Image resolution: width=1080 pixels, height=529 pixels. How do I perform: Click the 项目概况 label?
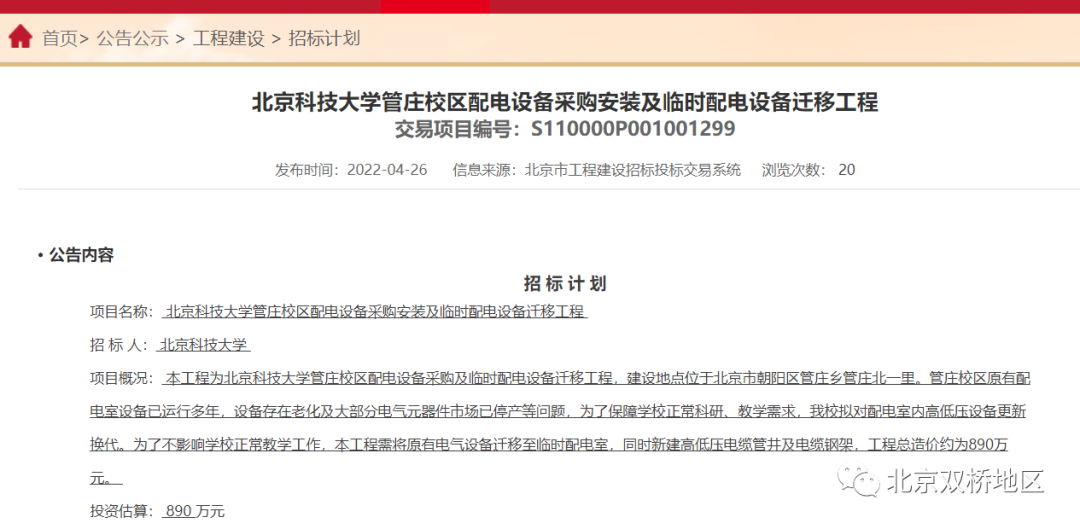point(121,377)
